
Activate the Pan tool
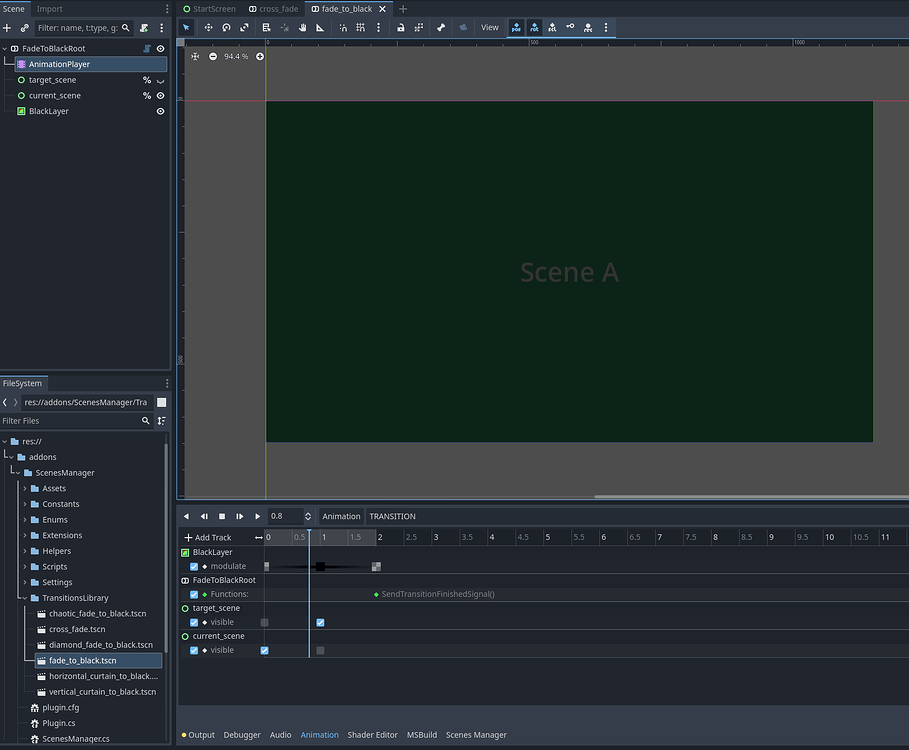tap(303, 27)
